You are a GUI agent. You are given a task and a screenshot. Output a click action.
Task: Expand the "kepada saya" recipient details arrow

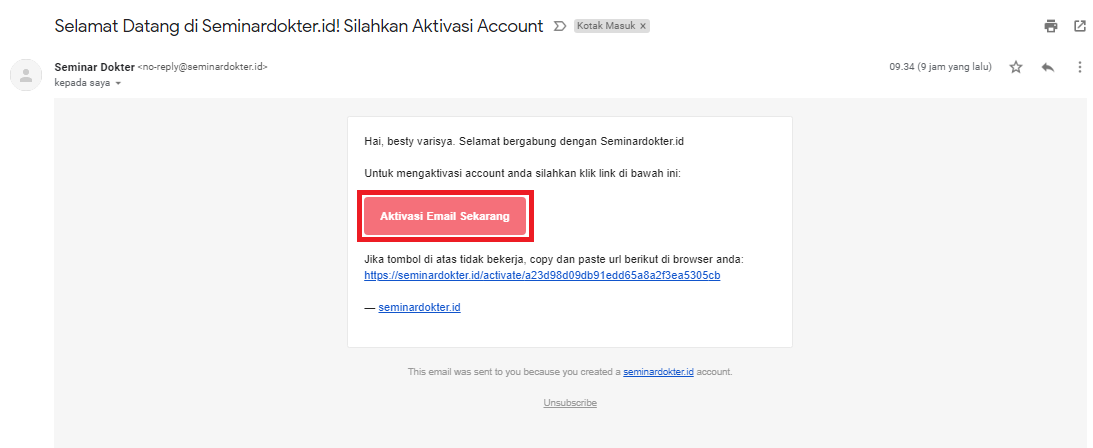(x=118, y=83)
